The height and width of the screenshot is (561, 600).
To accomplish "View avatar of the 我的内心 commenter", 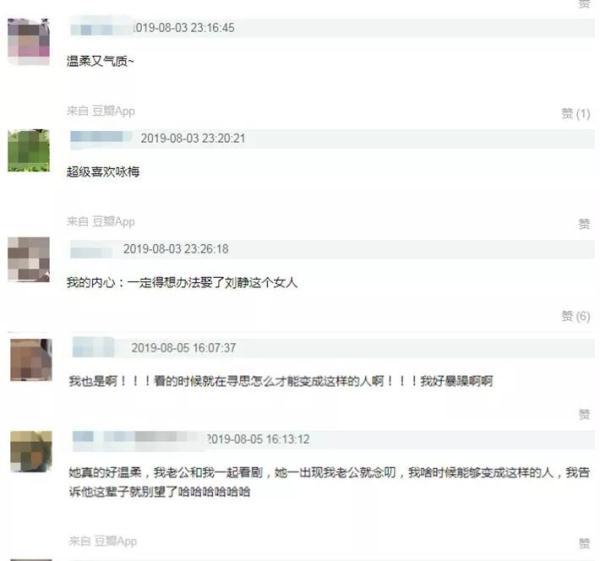I will tap(29, 259).
